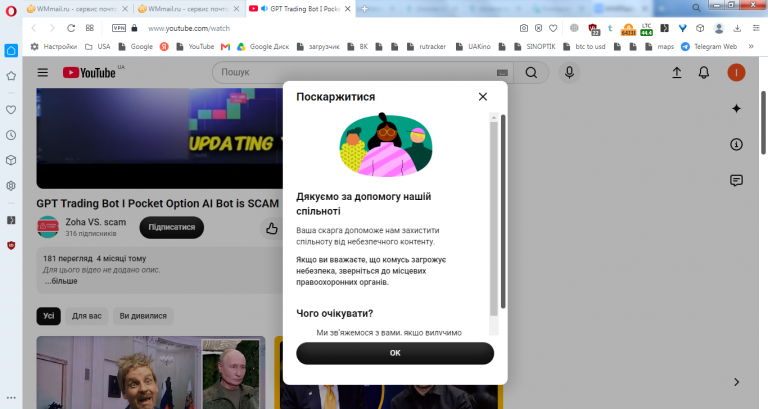Open the Настройки bookmark

pyautogui.click(x=54, y=47)
